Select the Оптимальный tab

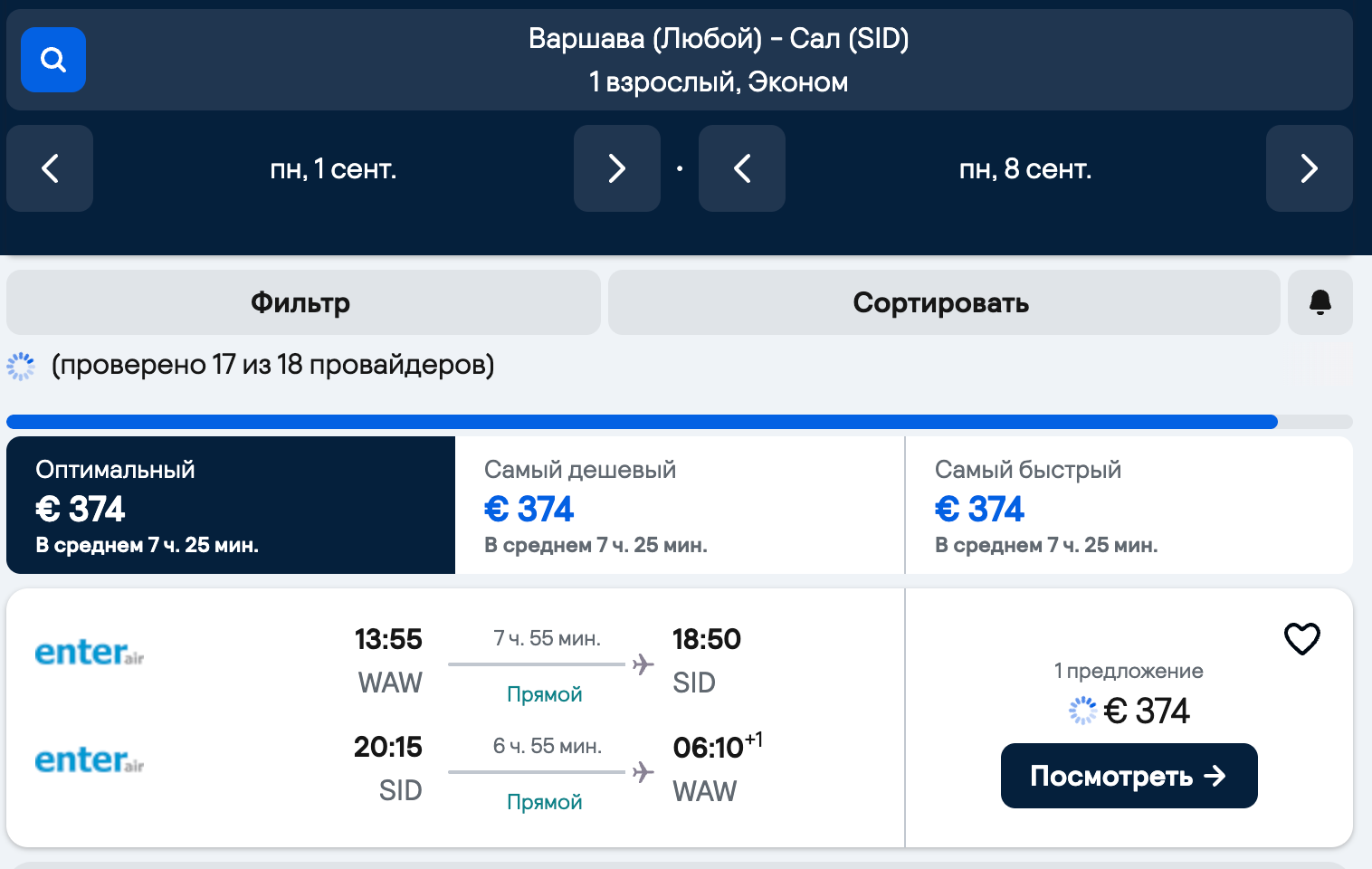(x=230, y=505)
